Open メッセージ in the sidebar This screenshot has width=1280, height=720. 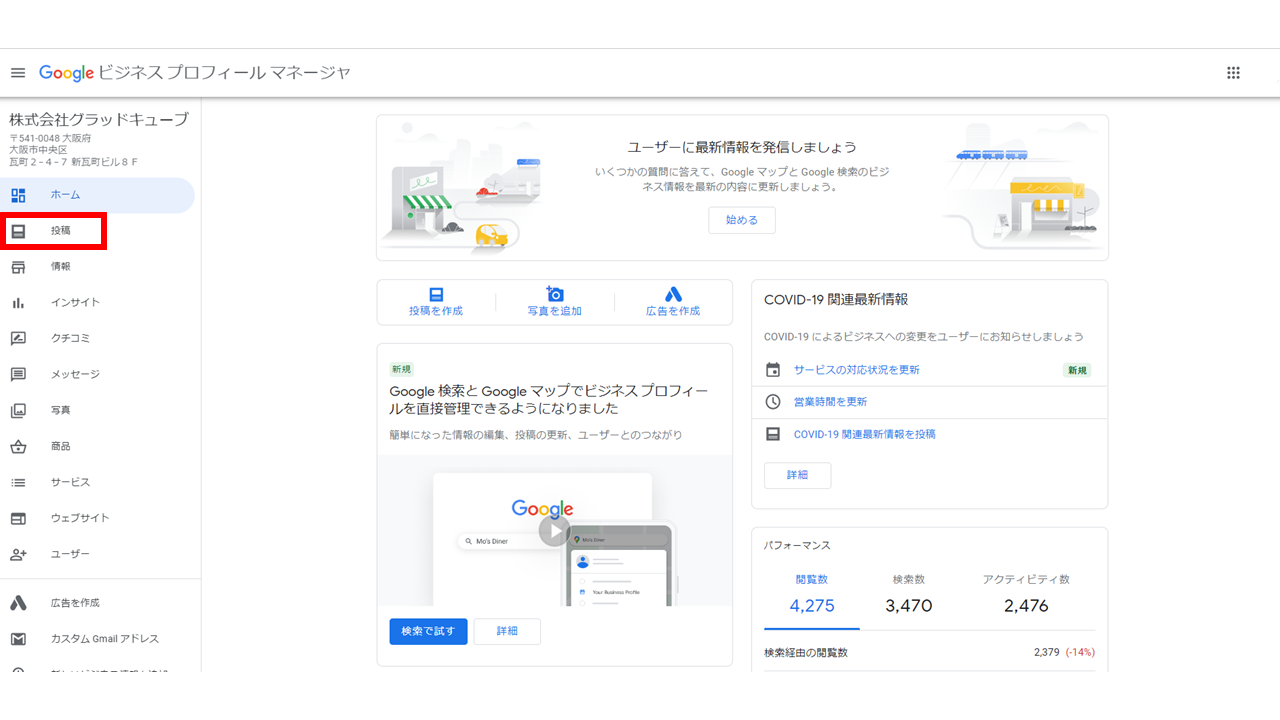(x=97, y=375)
